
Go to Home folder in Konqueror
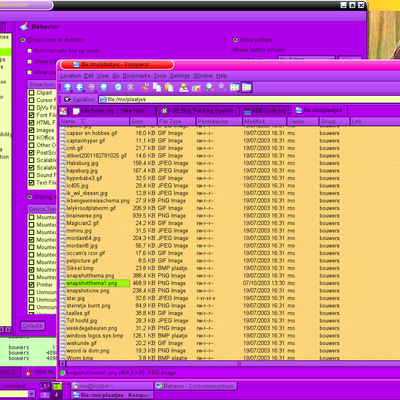click(x=104, y=87)
